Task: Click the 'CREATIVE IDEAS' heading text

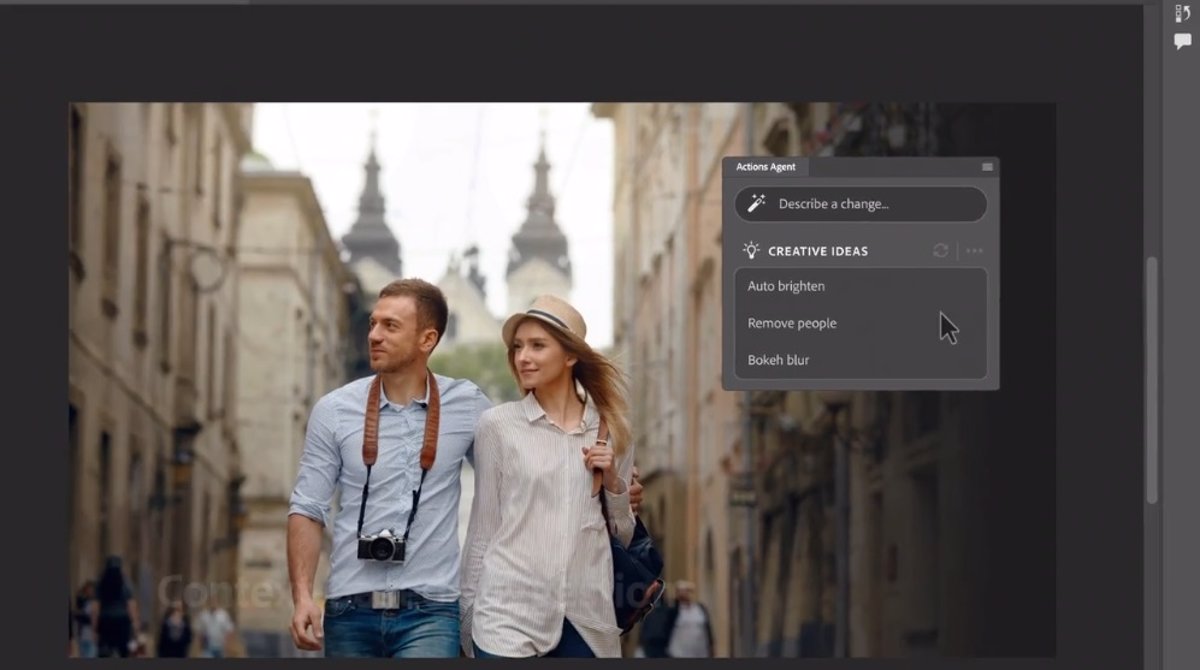Action: point(818,251)
